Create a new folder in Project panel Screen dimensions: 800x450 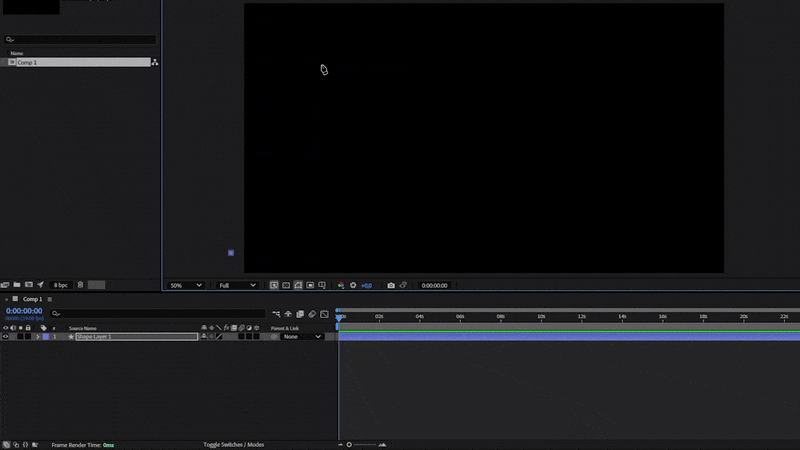[17, 285]
